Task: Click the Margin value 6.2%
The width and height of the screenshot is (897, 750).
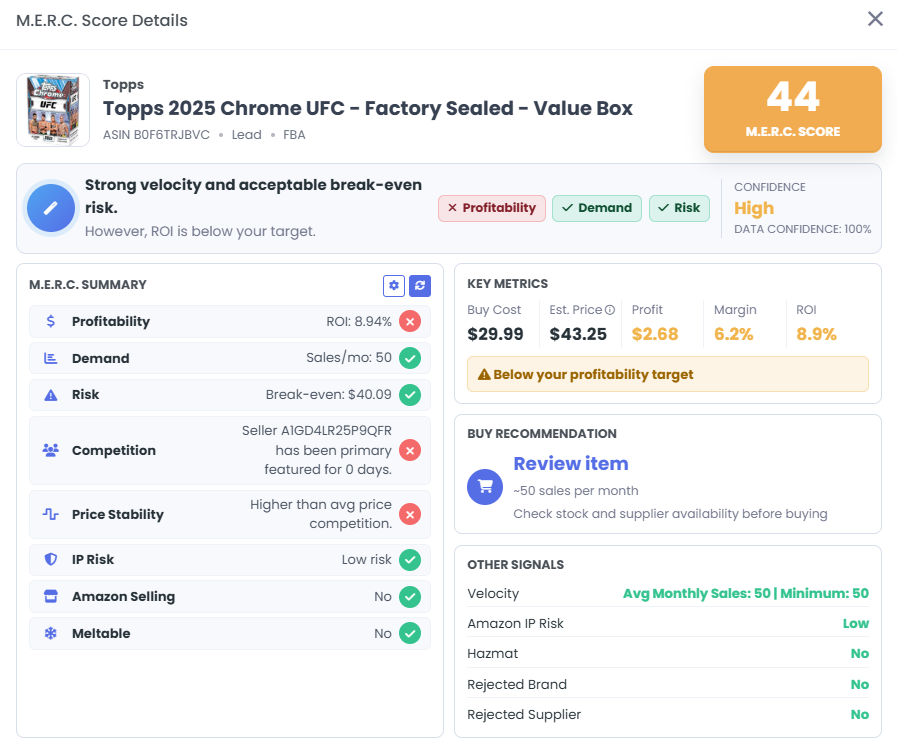Action: [x=733, y=334]
